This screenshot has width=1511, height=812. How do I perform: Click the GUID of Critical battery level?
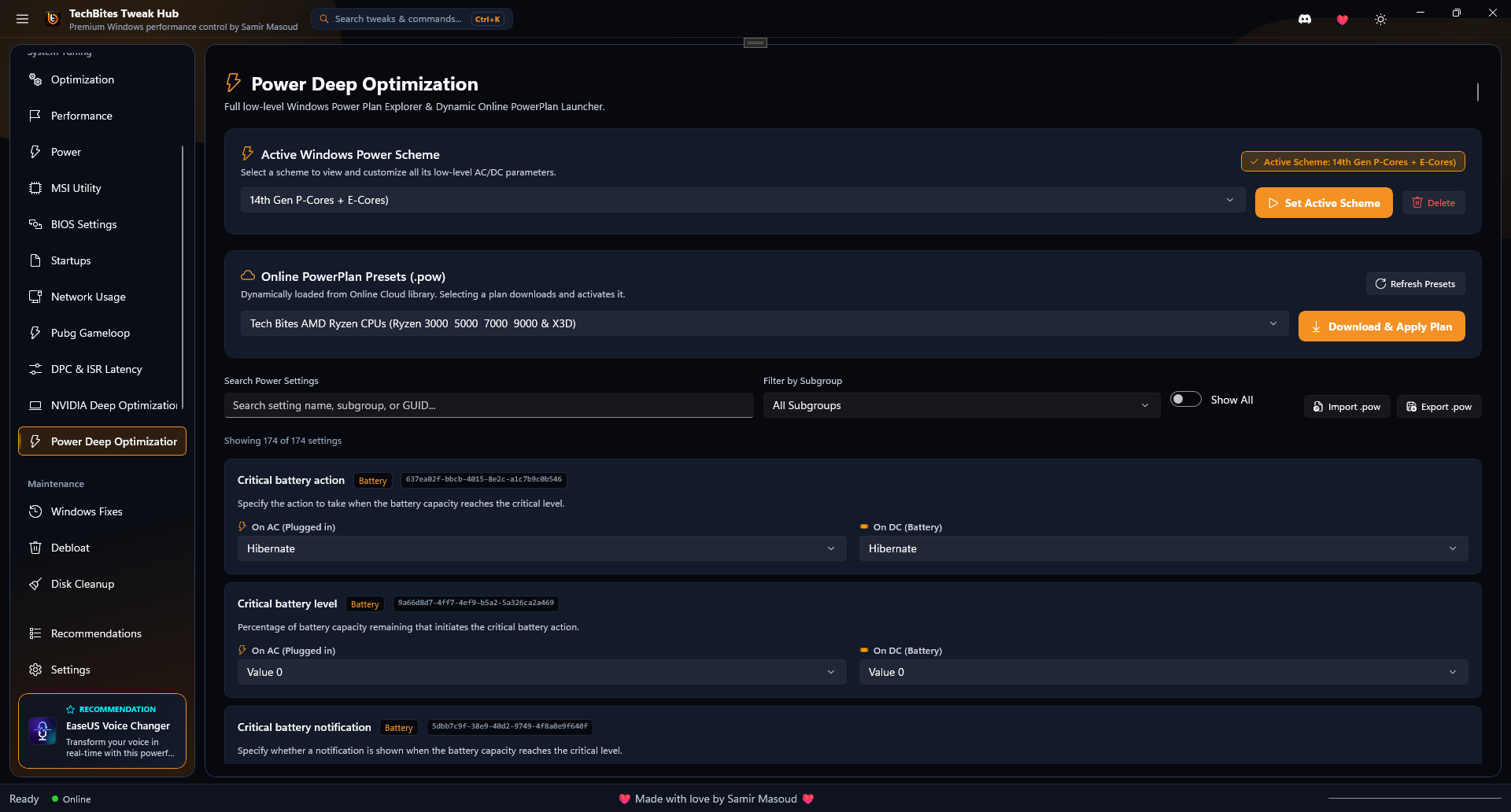tap(475, 603)
